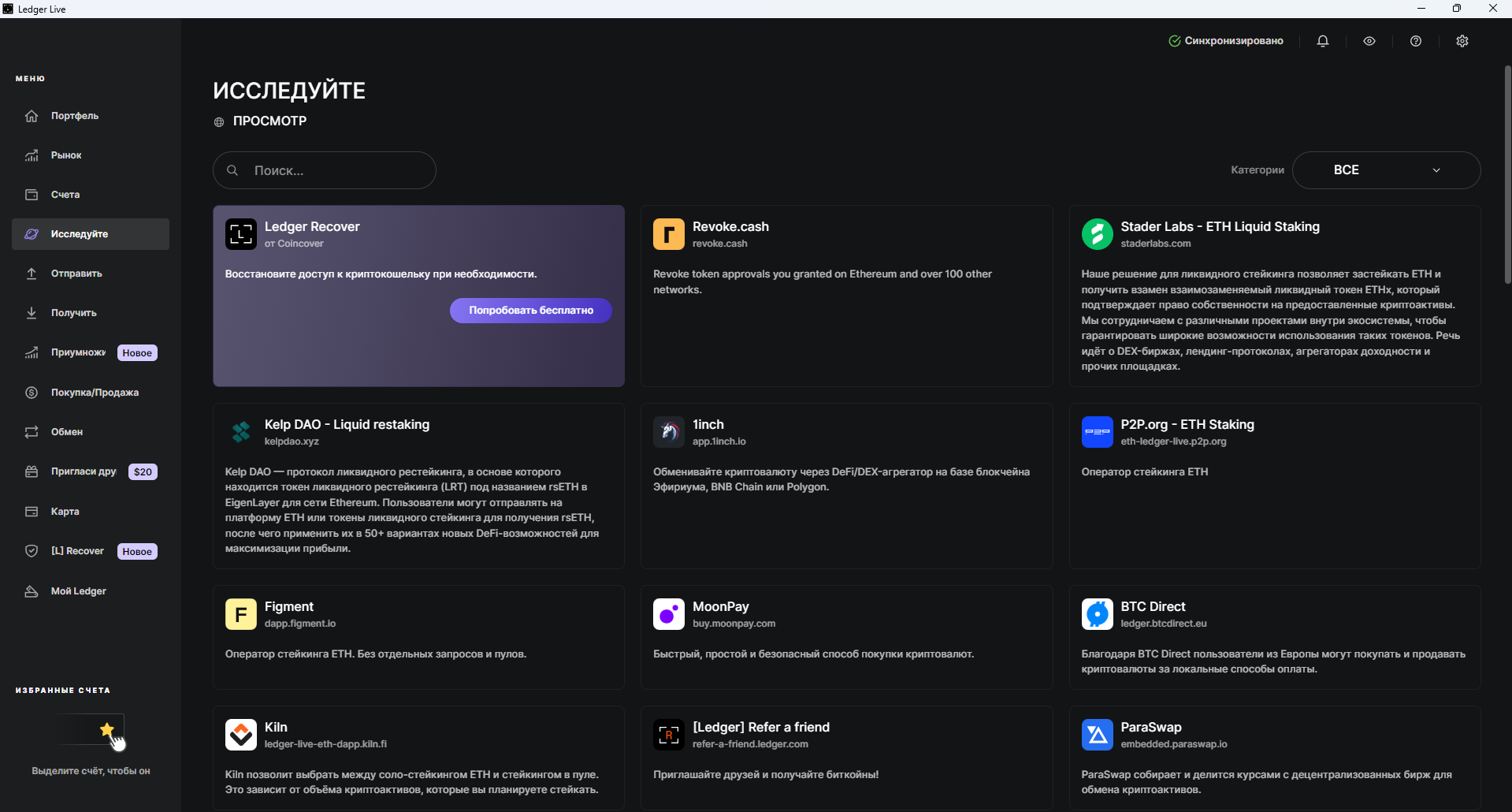1512x812 pixels.
Task: Open Kelp DAO - Liquid restaking title
Action: (x=347, y=424)
